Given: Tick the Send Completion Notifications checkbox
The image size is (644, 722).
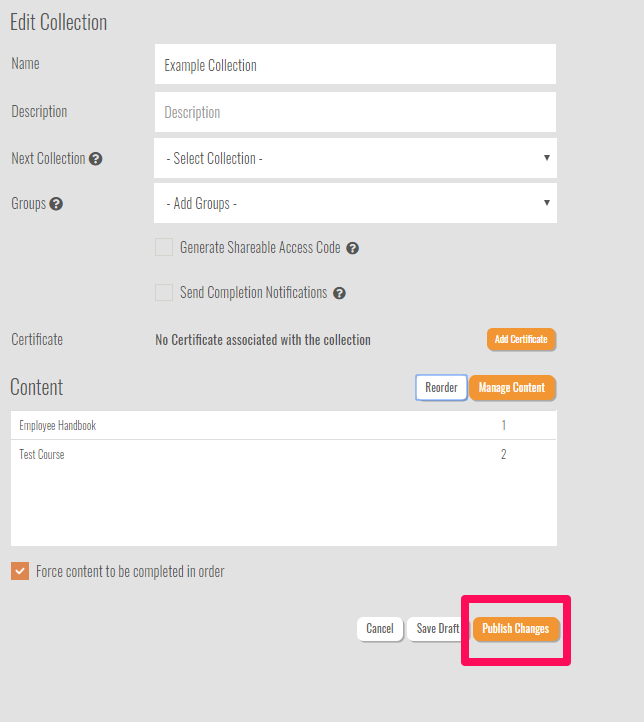Looking at the screenshot, I should point(164,293).
